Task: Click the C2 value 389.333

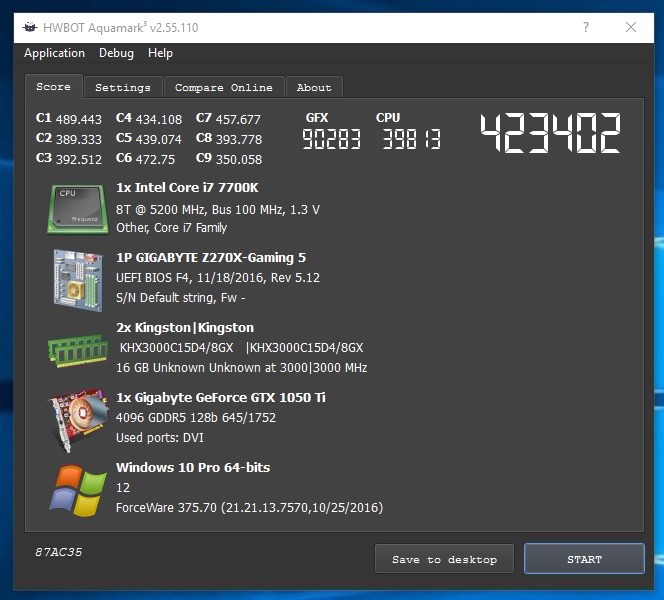Action: pyautogui.click(x=79, y=139)
